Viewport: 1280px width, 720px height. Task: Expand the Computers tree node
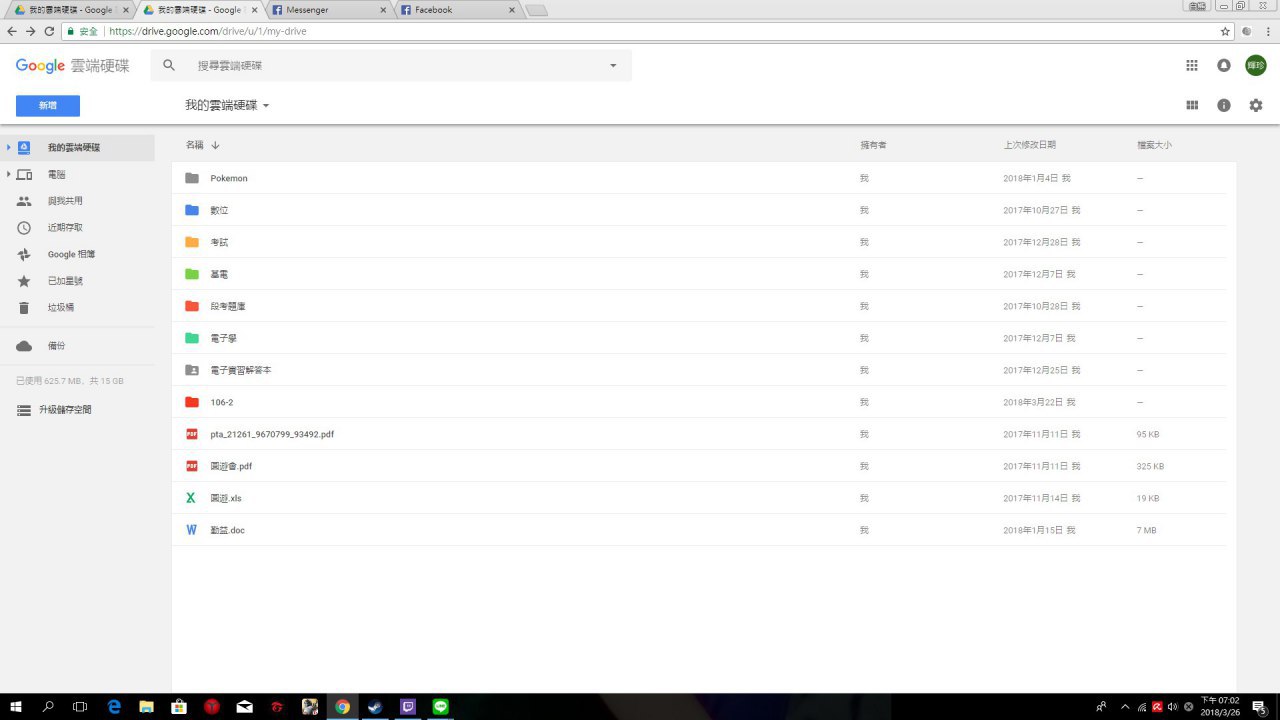8,174
